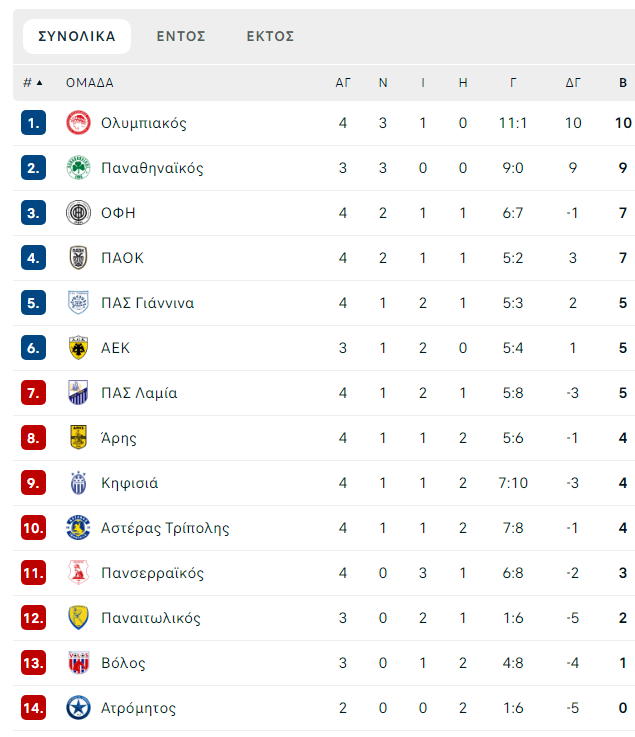Click the Βόλος red-blue crest
635x737 pixels.
[x=78, y=663]
